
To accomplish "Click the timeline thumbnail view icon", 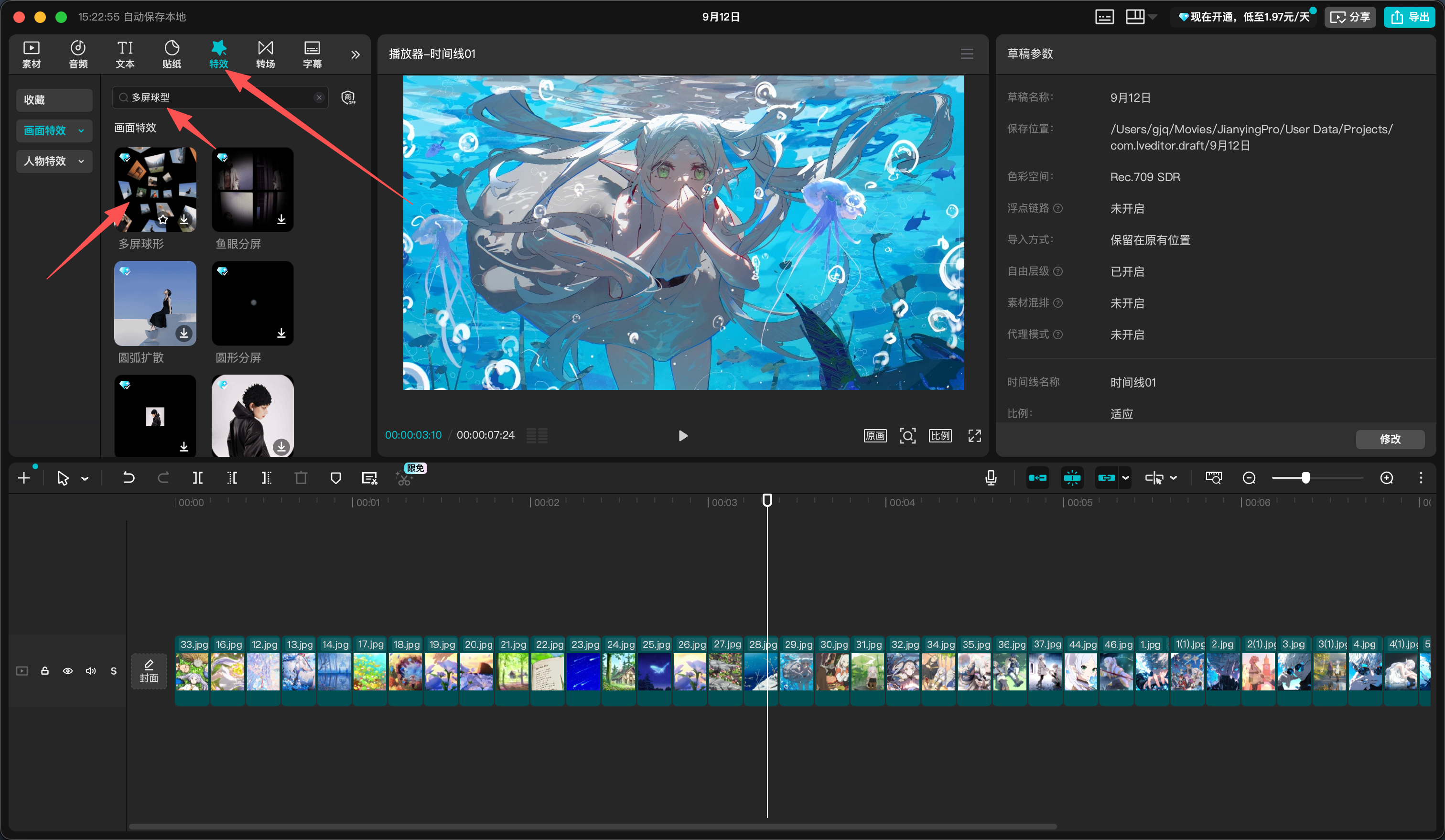I will pos(1214,478).
